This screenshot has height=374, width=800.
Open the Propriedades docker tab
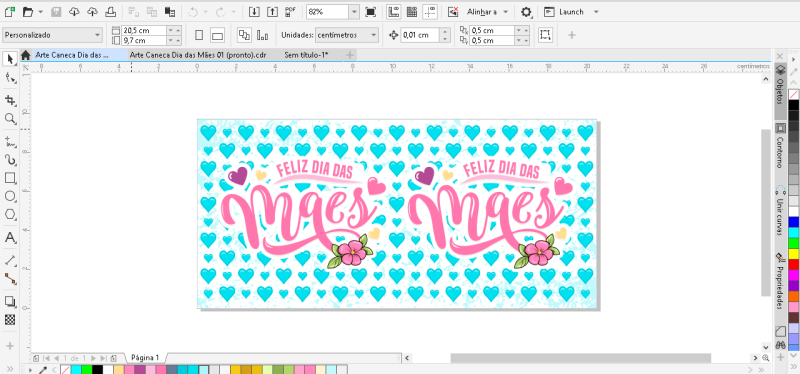coord(780,282)
